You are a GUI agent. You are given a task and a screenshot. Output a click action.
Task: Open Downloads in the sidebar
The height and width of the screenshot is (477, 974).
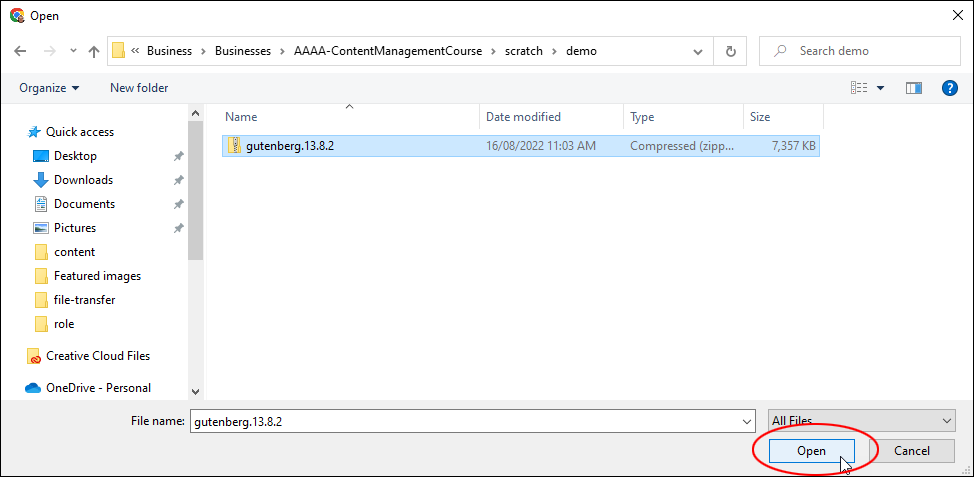pos(83,179)
